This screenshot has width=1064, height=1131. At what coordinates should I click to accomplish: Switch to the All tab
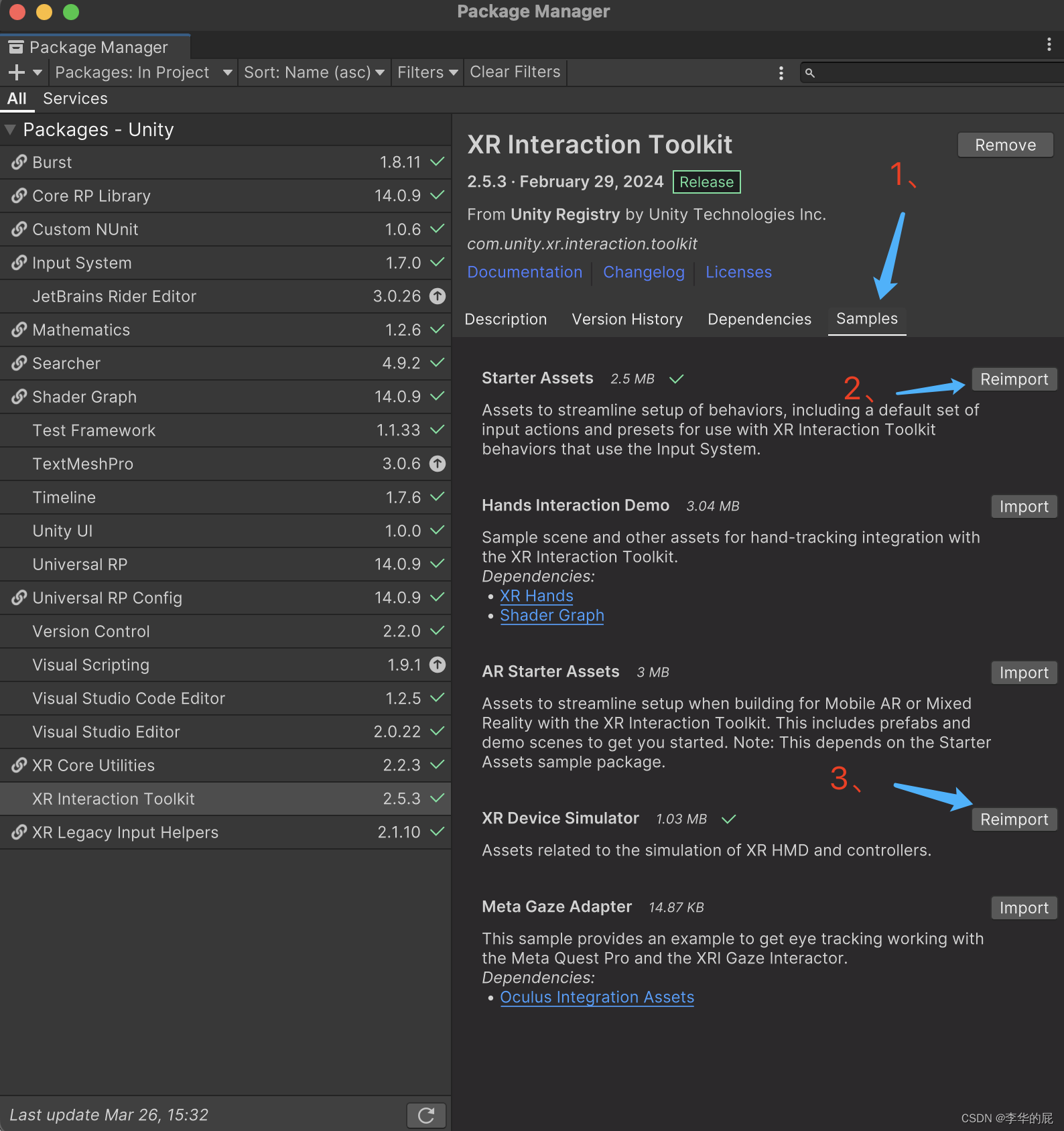click(17, 99)
